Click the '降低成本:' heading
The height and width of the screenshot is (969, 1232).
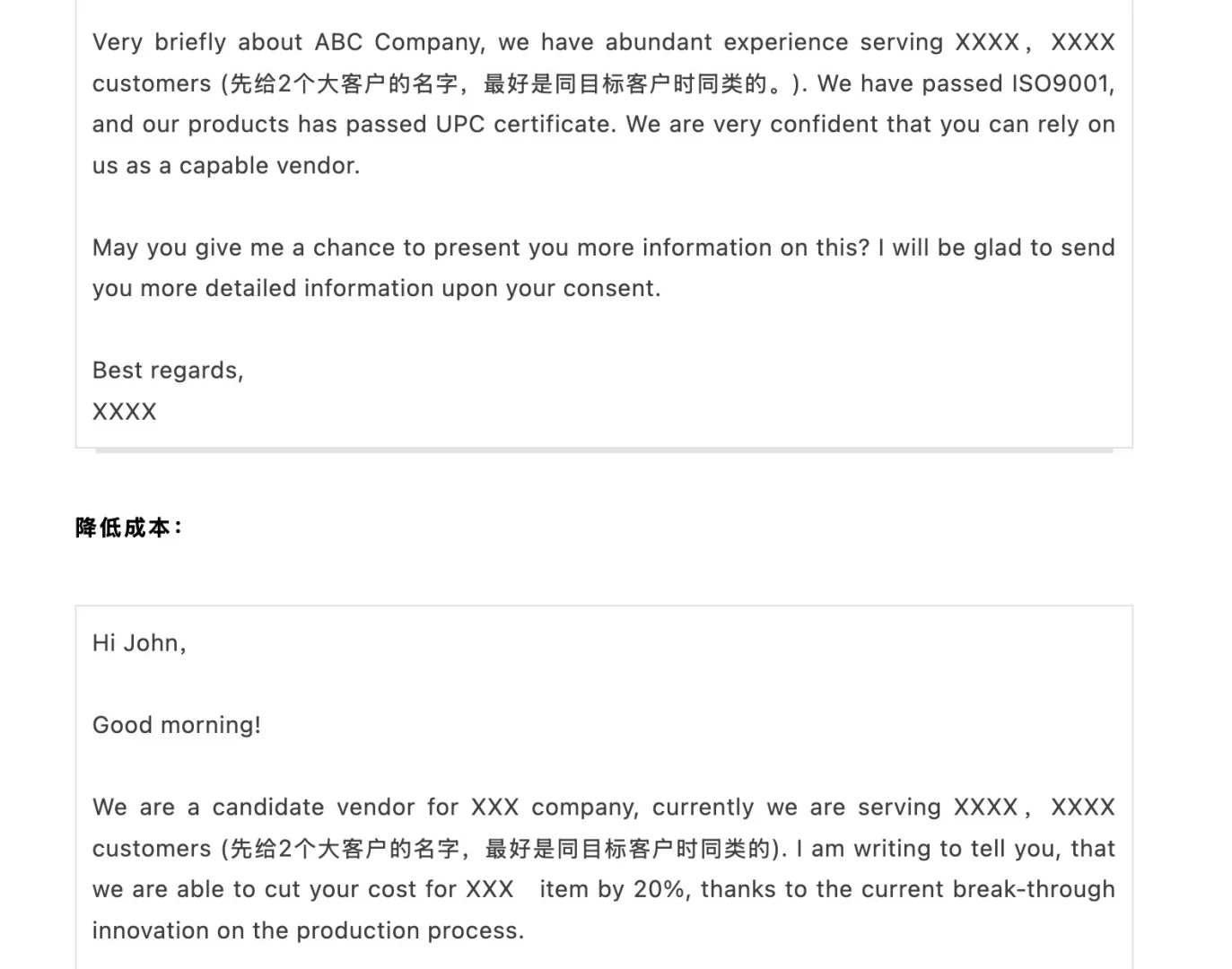point(129,528)
